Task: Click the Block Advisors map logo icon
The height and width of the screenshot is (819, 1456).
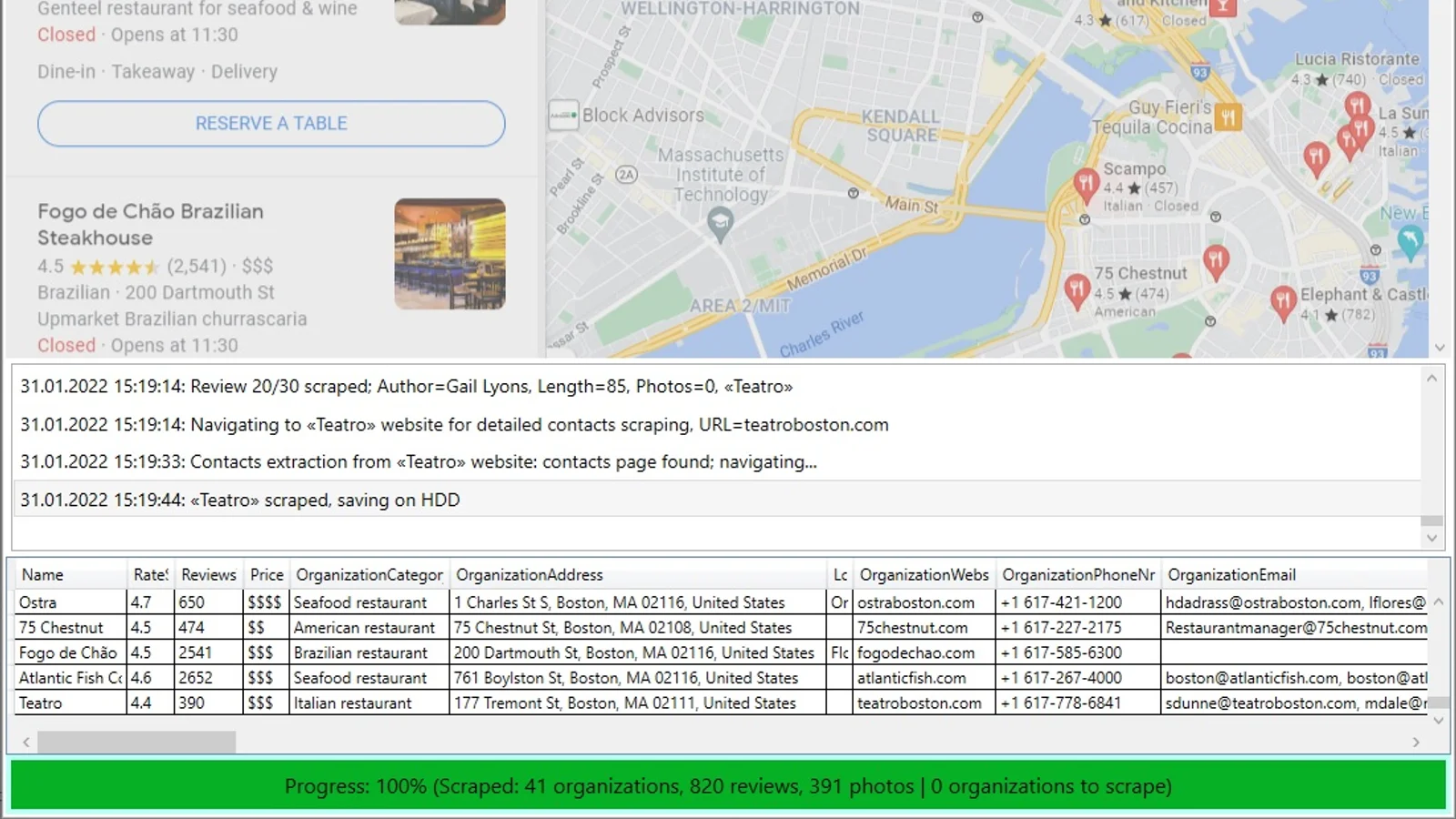Action: click(x=563, y=115)
